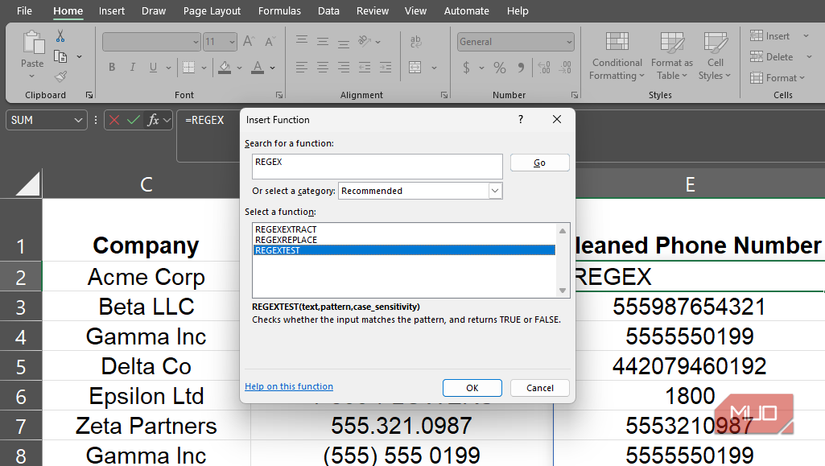Click Cancel in Insert Function dialog

tap(539, 388)
